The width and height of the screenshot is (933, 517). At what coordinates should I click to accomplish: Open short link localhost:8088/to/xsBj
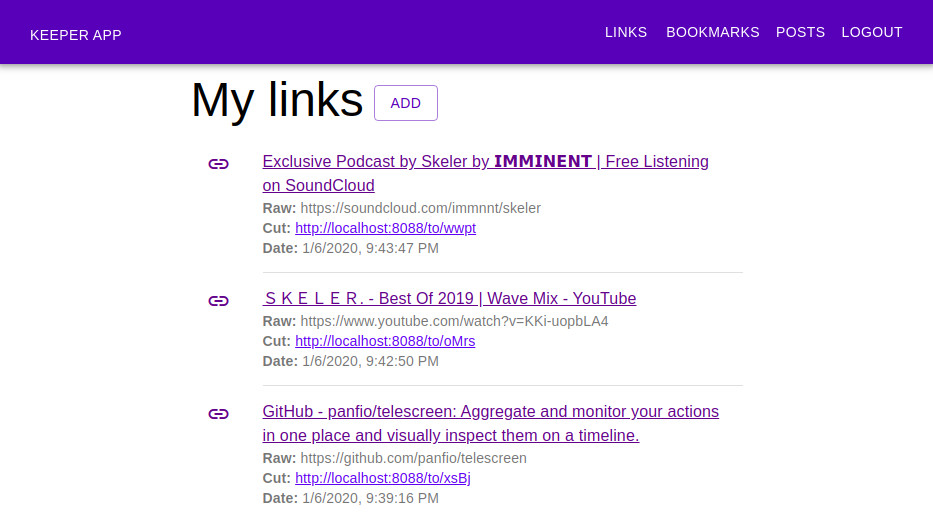pyautogui.click(x=383, y=478)
